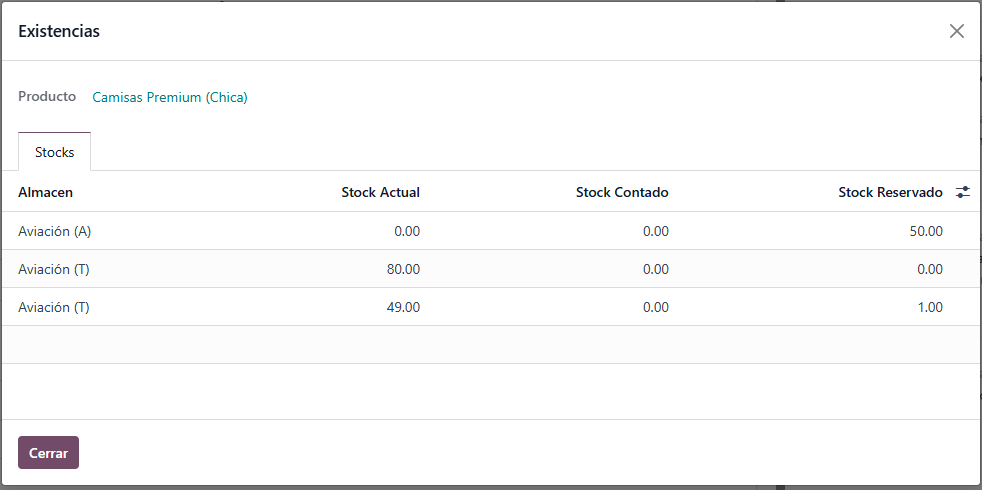Image resolution: width=982 pixels, height=490 pixels.
Task: Click the Existencias dialog title
Action: [x=59, y=31]
